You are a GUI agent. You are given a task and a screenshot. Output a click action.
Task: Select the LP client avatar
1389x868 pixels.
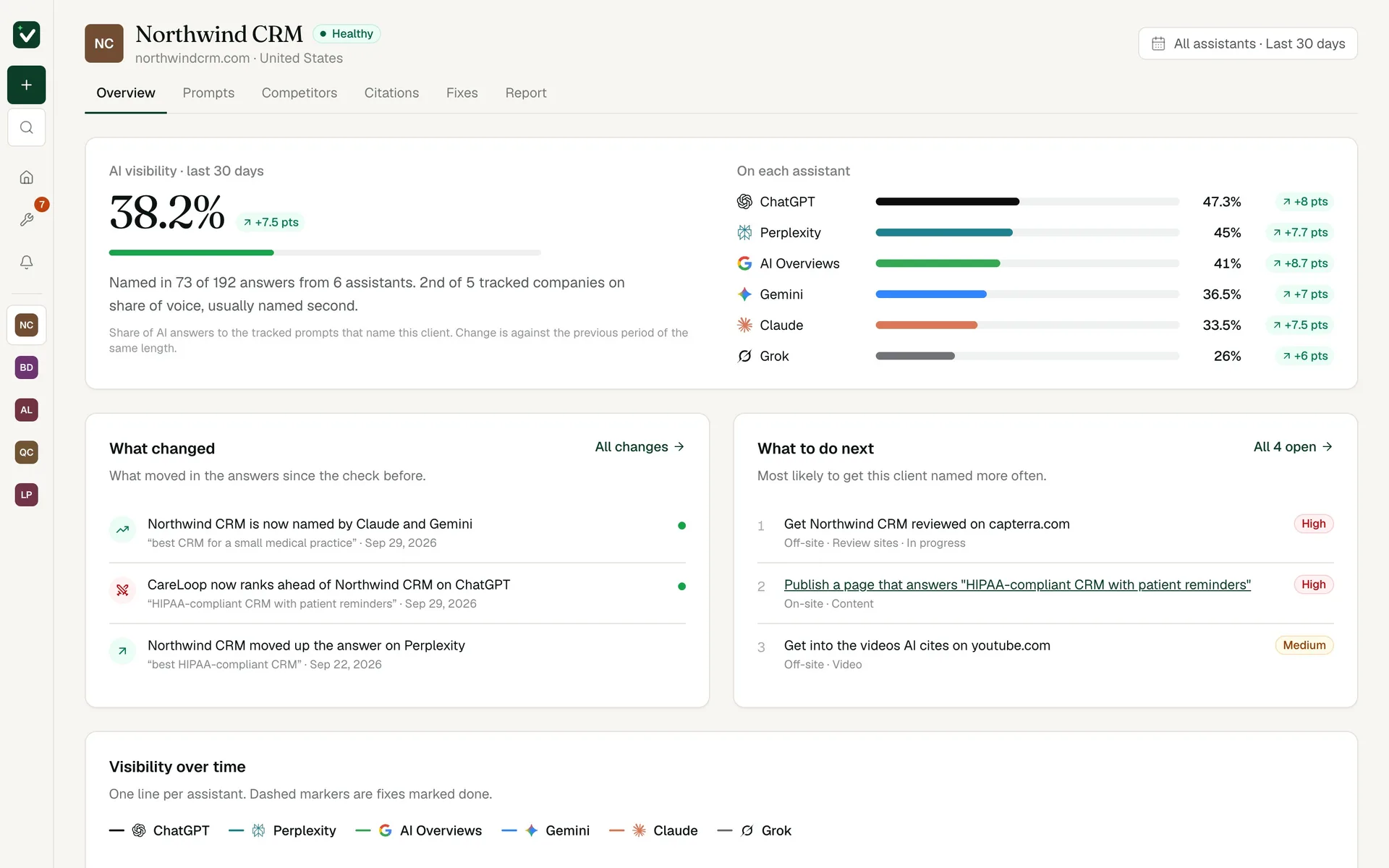point(27,495)
